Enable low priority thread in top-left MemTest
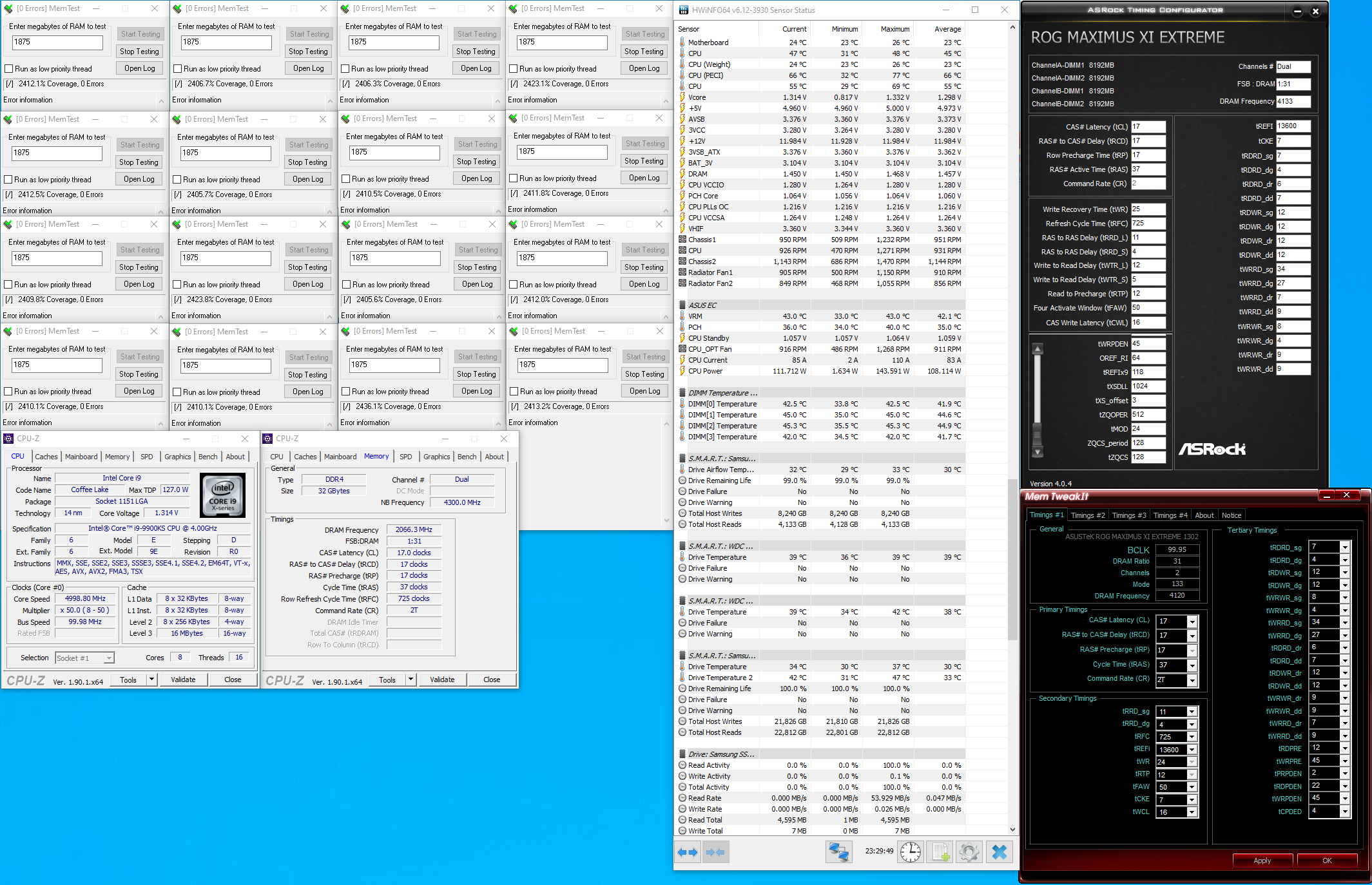 coord(9,69)
